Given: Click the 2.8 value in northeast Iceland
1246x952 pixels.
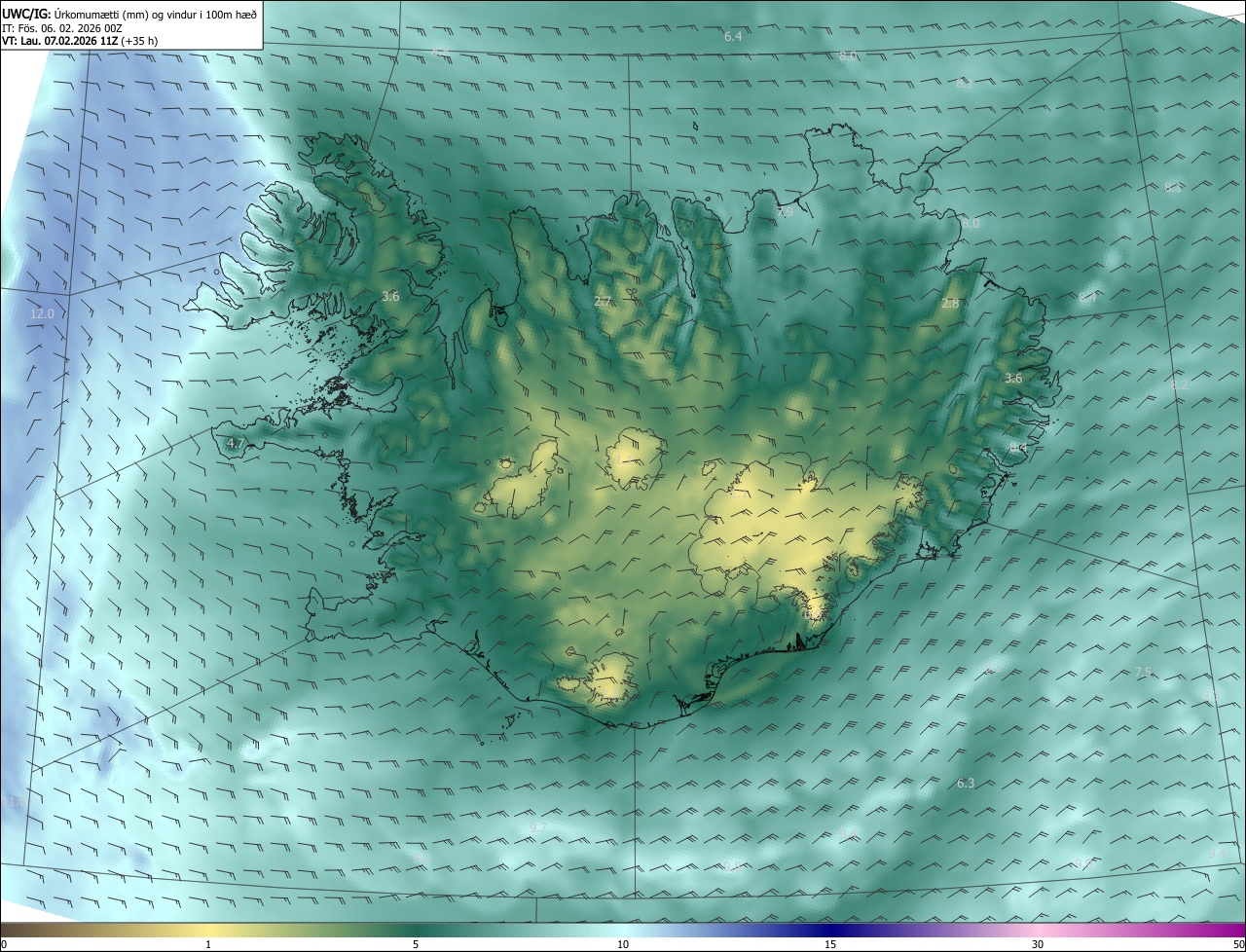Looking at the screenshot, I should pos(950,304).
